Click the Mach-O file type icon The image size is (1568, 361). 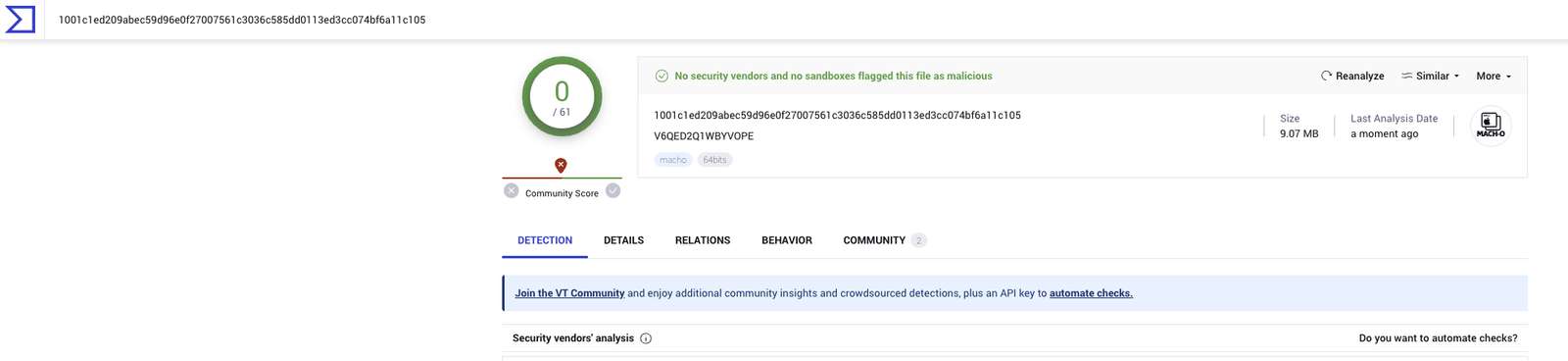pyautogui.click(x=1491, y=126)
